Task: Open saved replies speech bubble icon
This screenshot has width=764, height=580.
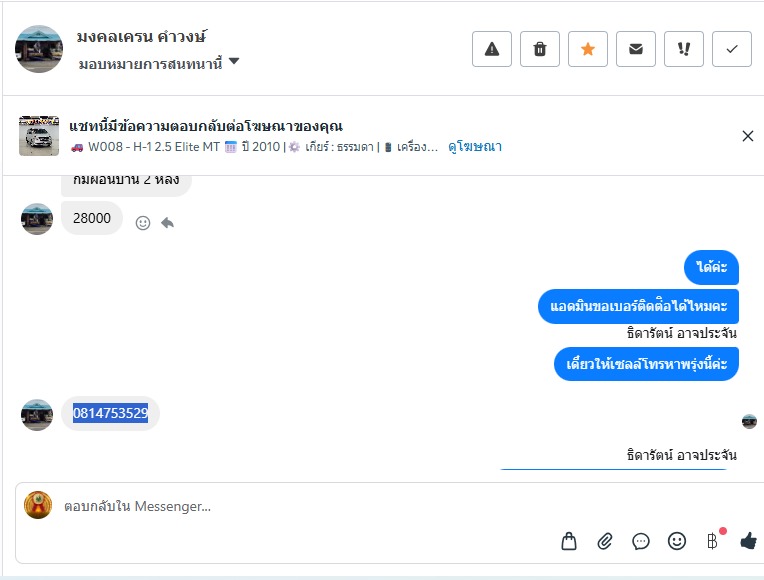Action: pos(641,541)
